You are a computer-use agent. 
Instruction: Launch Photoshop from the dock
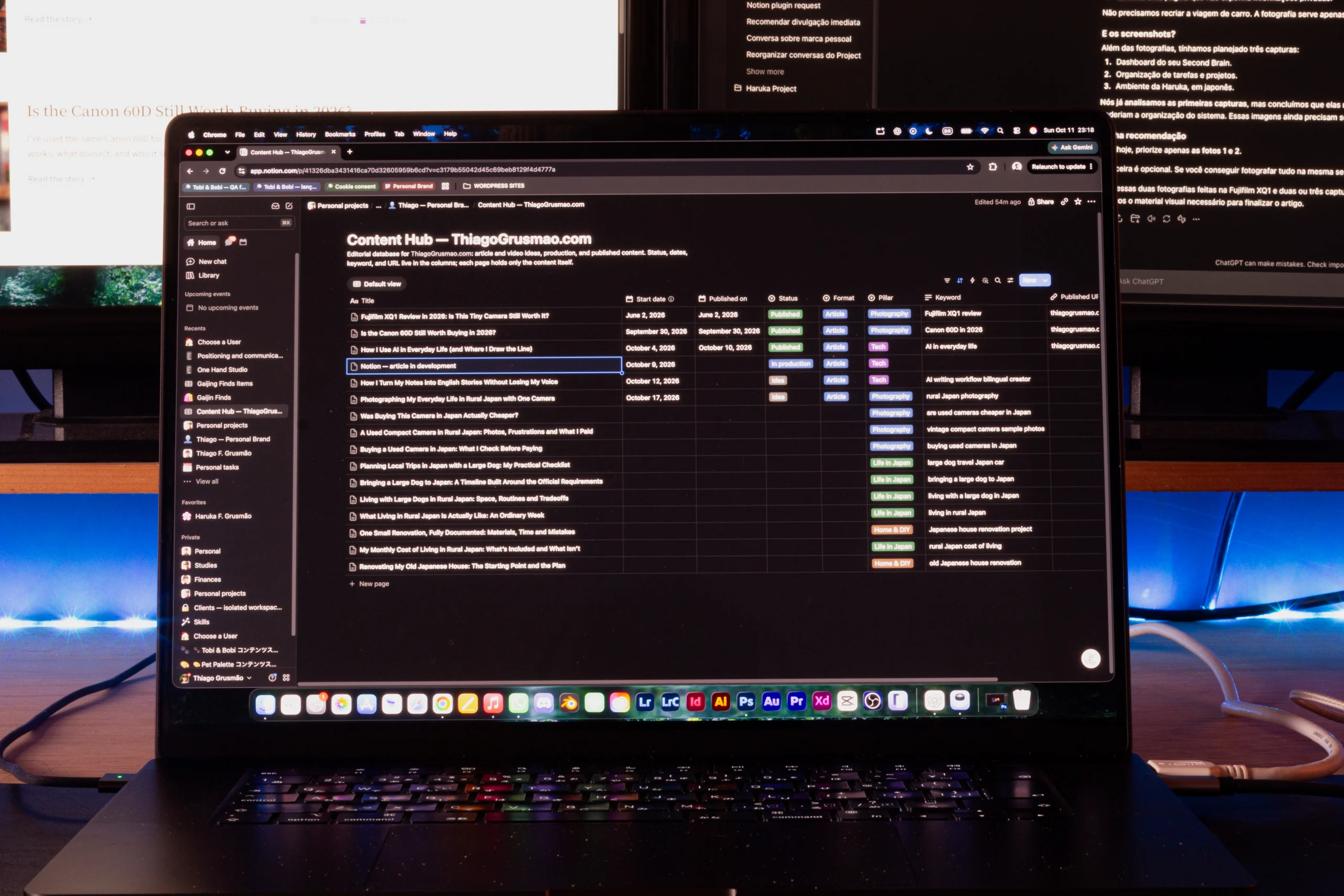[x=745, y=702]
